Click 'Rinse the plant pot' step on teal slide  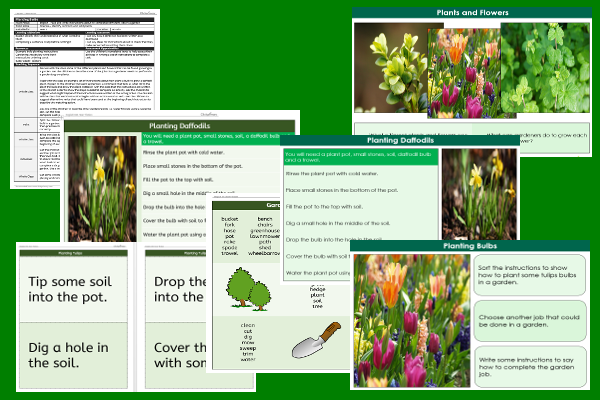(332, 174)
